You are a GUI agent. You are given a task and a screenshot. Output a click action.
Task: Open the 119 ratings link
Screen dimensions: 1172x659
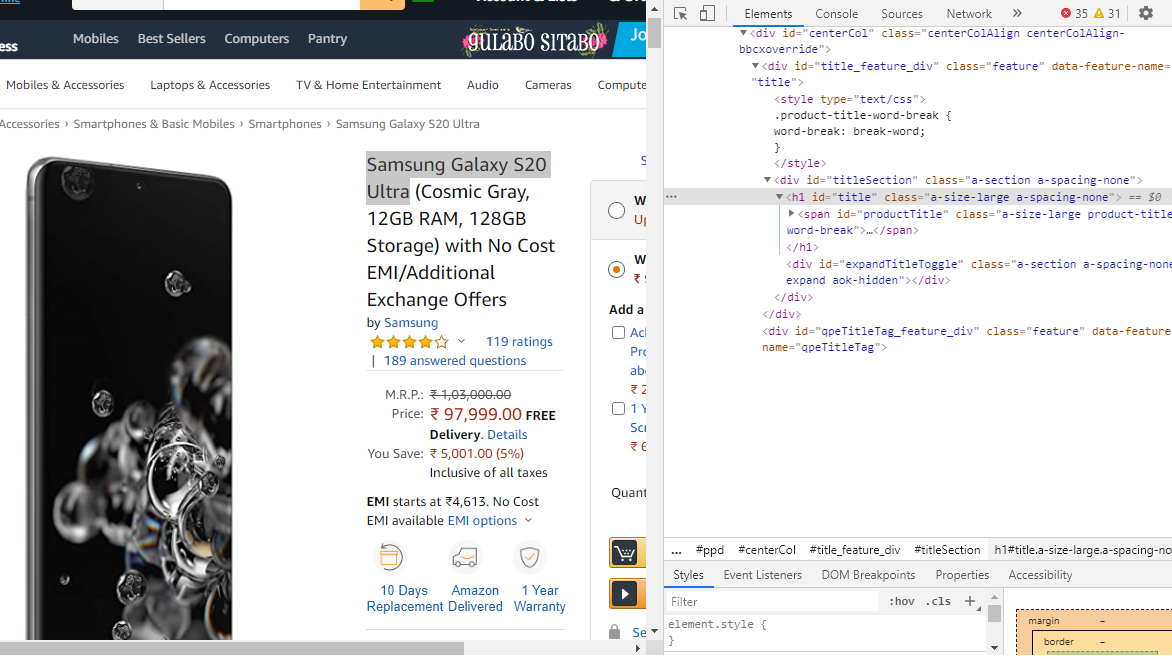(x=519, y=341)
